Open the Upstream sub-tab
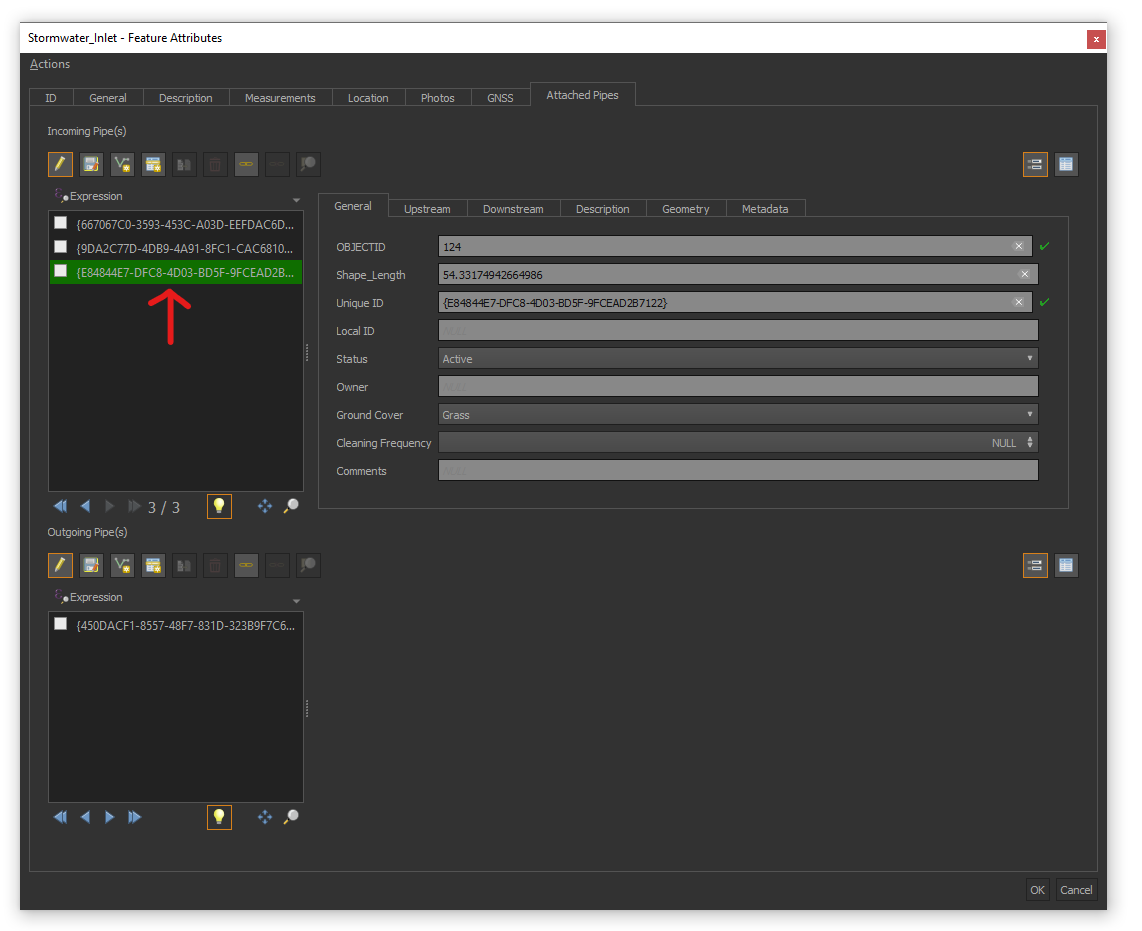1142x931 pixels. (x=428, y=209)
